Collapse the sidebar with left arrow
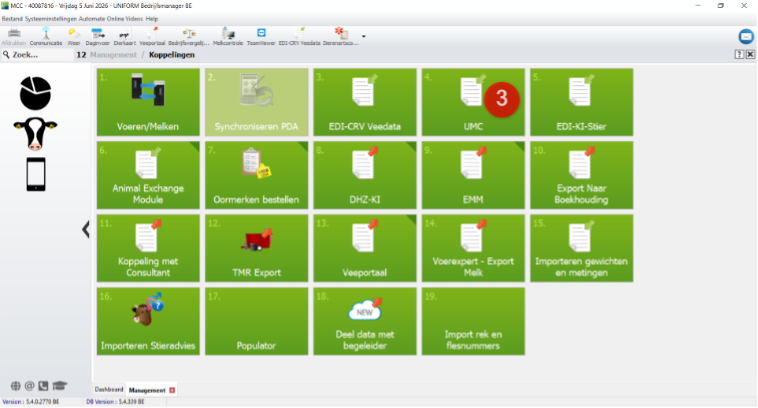The width and height of the screenshot is (758, 408). (x=86, y=229)
